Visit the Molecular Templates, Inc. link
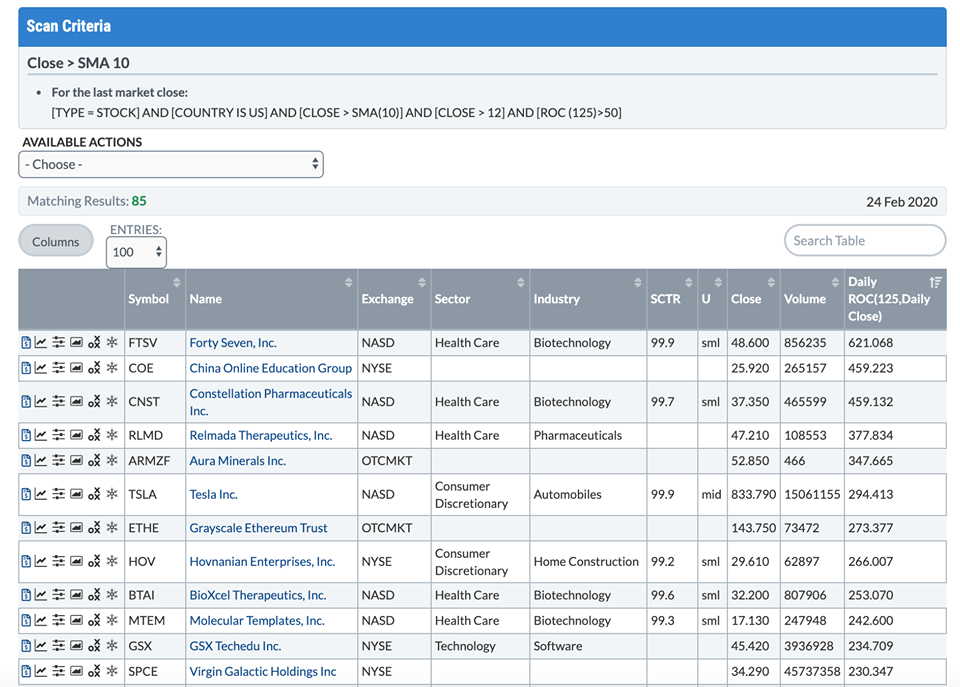This screenshot has height=687, width=960. pyautogui.click(x=257, y=620)
